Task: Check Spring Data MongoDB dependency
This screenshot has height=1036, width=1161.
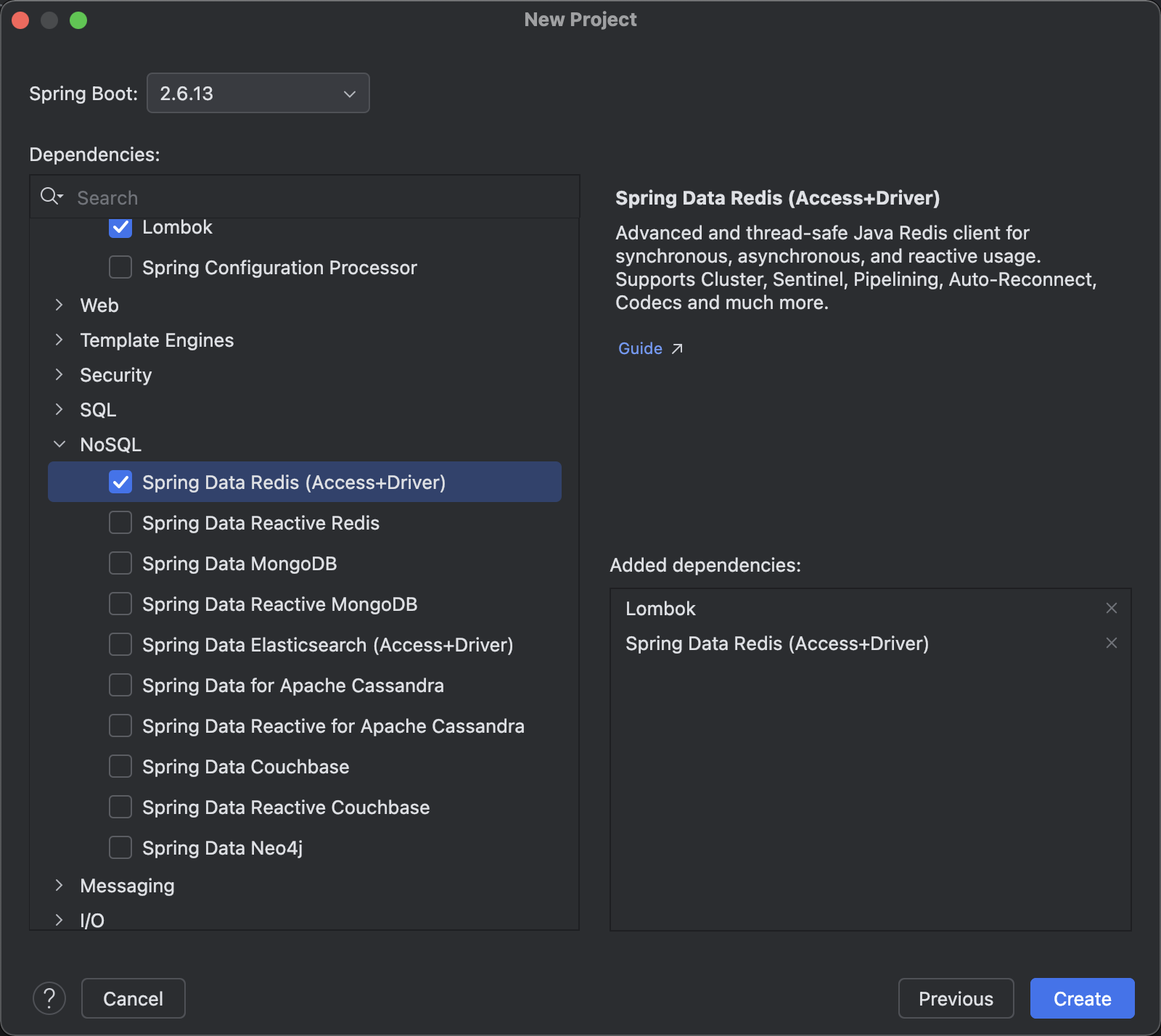Action: coord(120,563)
